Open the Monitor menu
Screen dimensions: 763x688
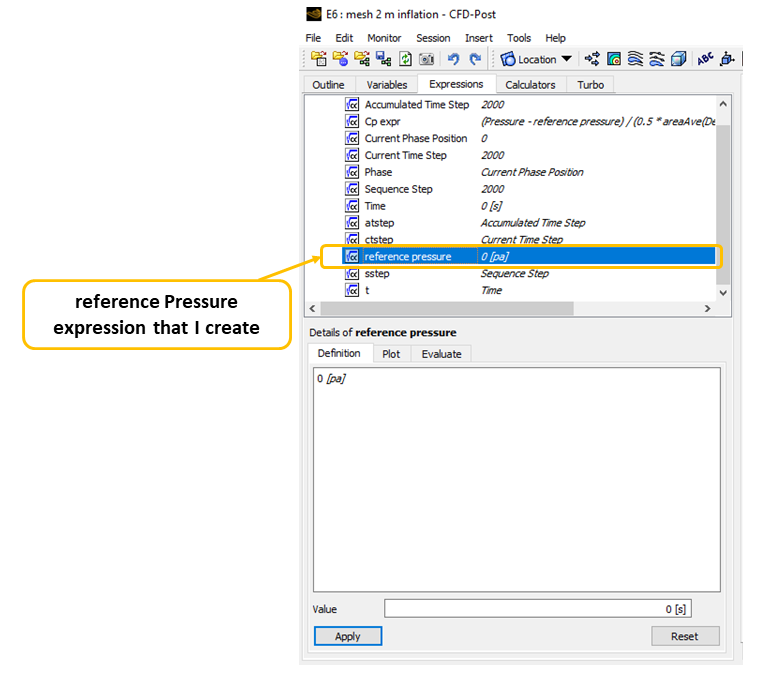pyautogui.click(x=384, y=38)
